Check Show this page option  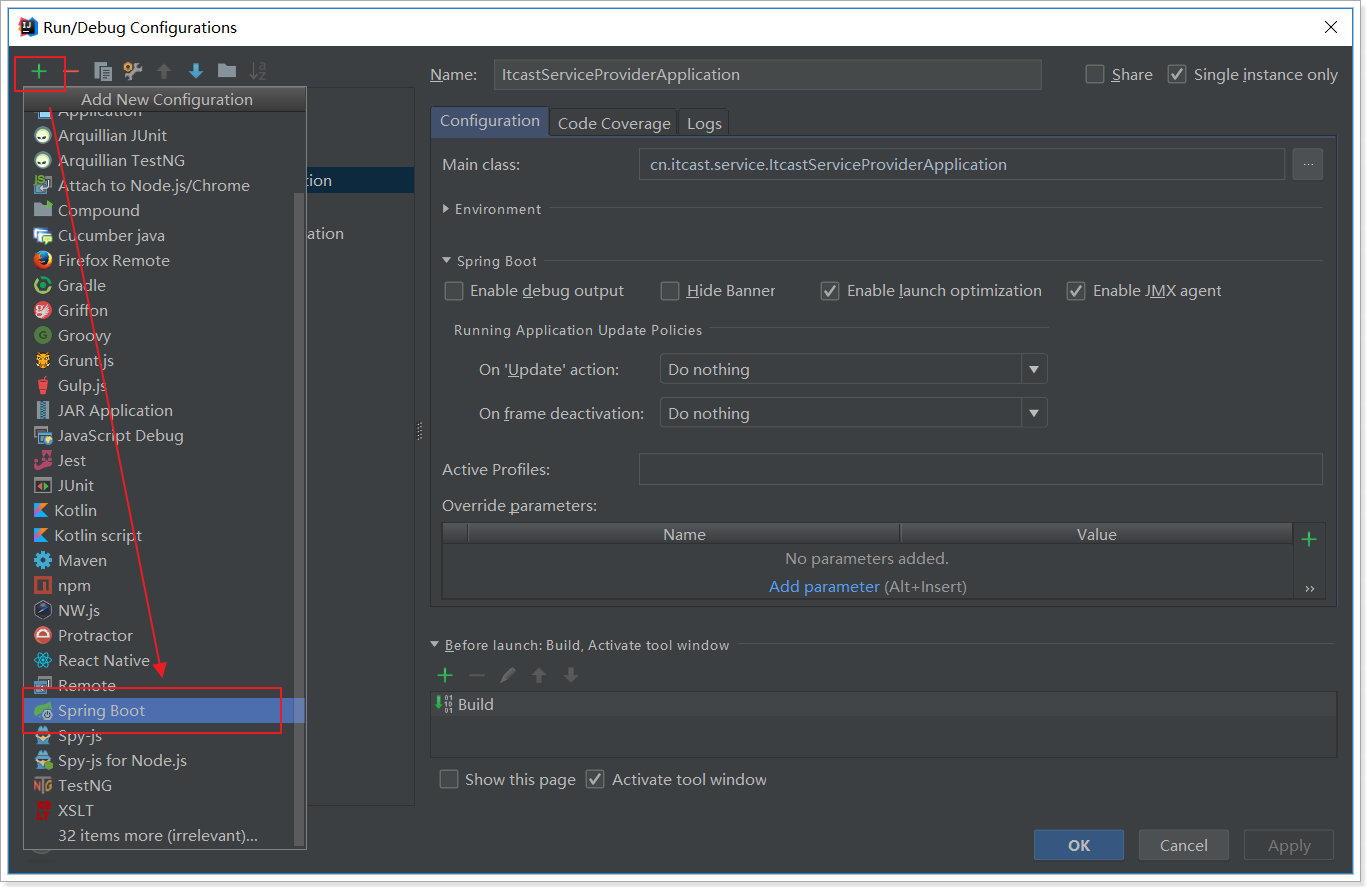point(449,779)
